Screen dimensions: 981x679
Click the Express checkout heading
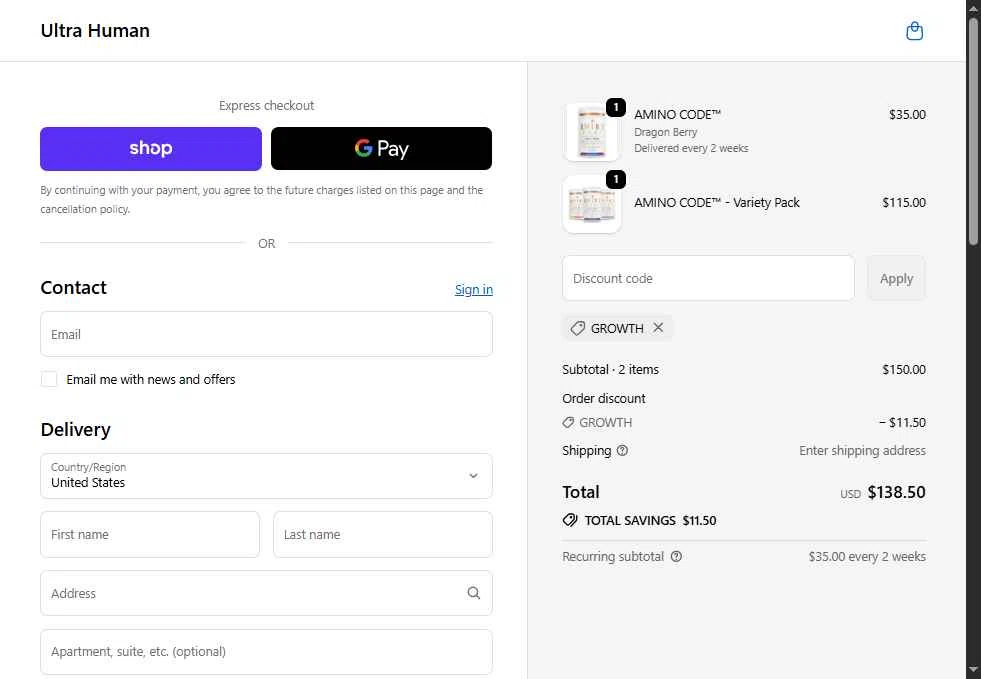267,105
